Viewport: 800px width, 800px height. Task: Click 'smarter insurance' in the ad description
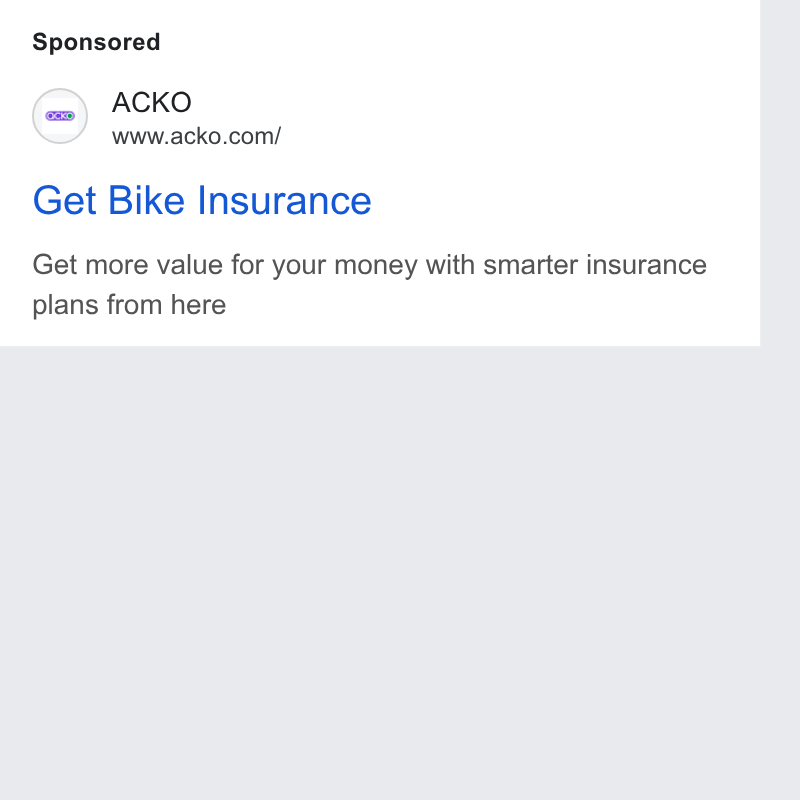[x=595, y=265]
